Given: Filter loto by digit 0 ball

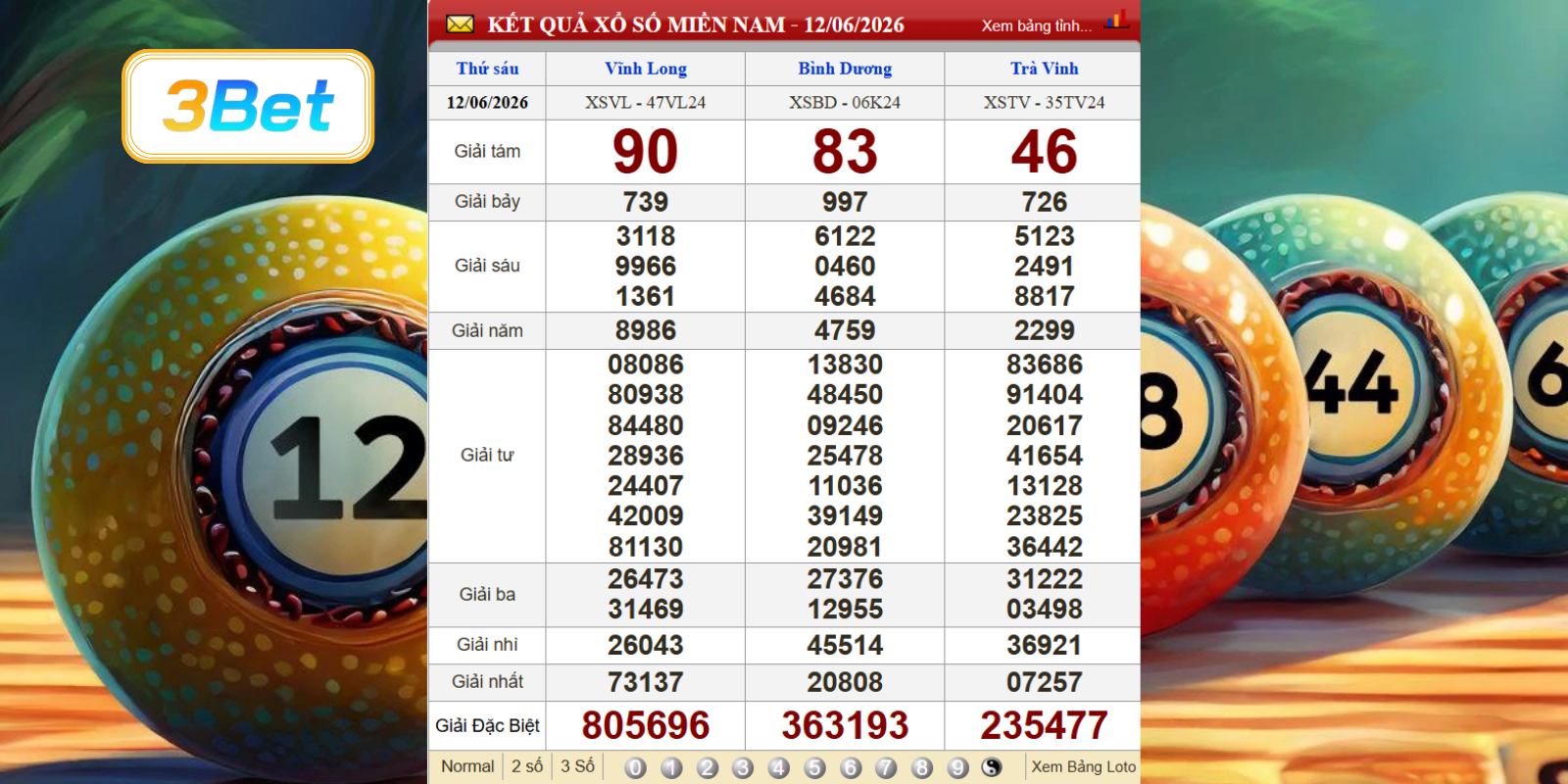Looking at the screenshot, I should [635, 767].
